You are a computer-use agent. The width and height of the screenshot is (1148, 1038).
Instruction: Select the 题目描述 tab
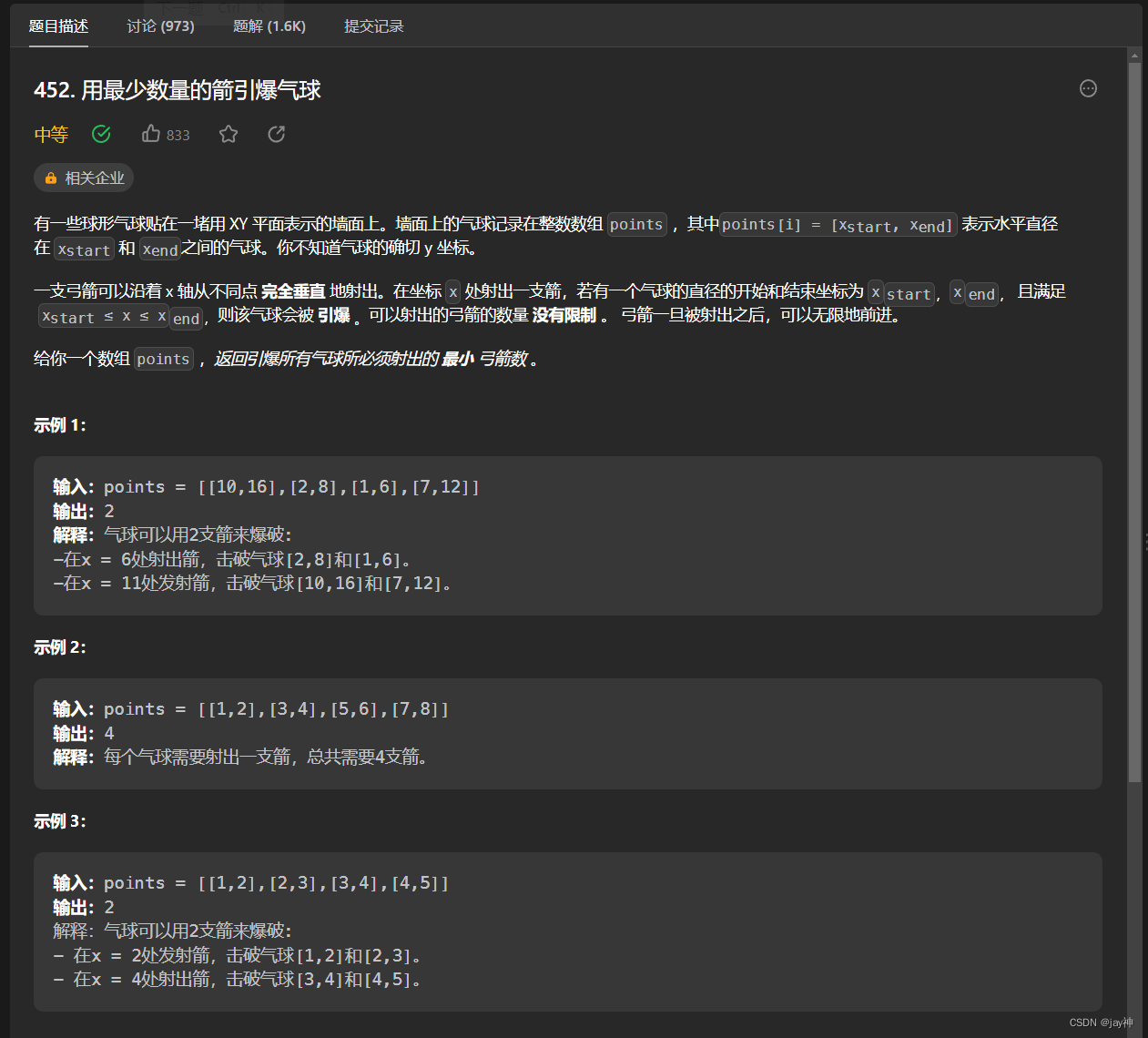(x=58, y=26)
